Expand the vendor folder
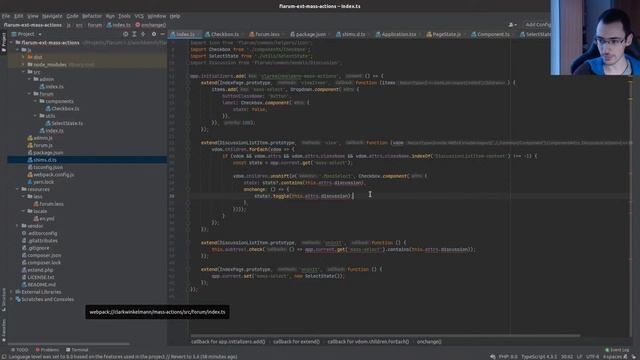The height and width of the screenshot is (360, 640). 18,226
